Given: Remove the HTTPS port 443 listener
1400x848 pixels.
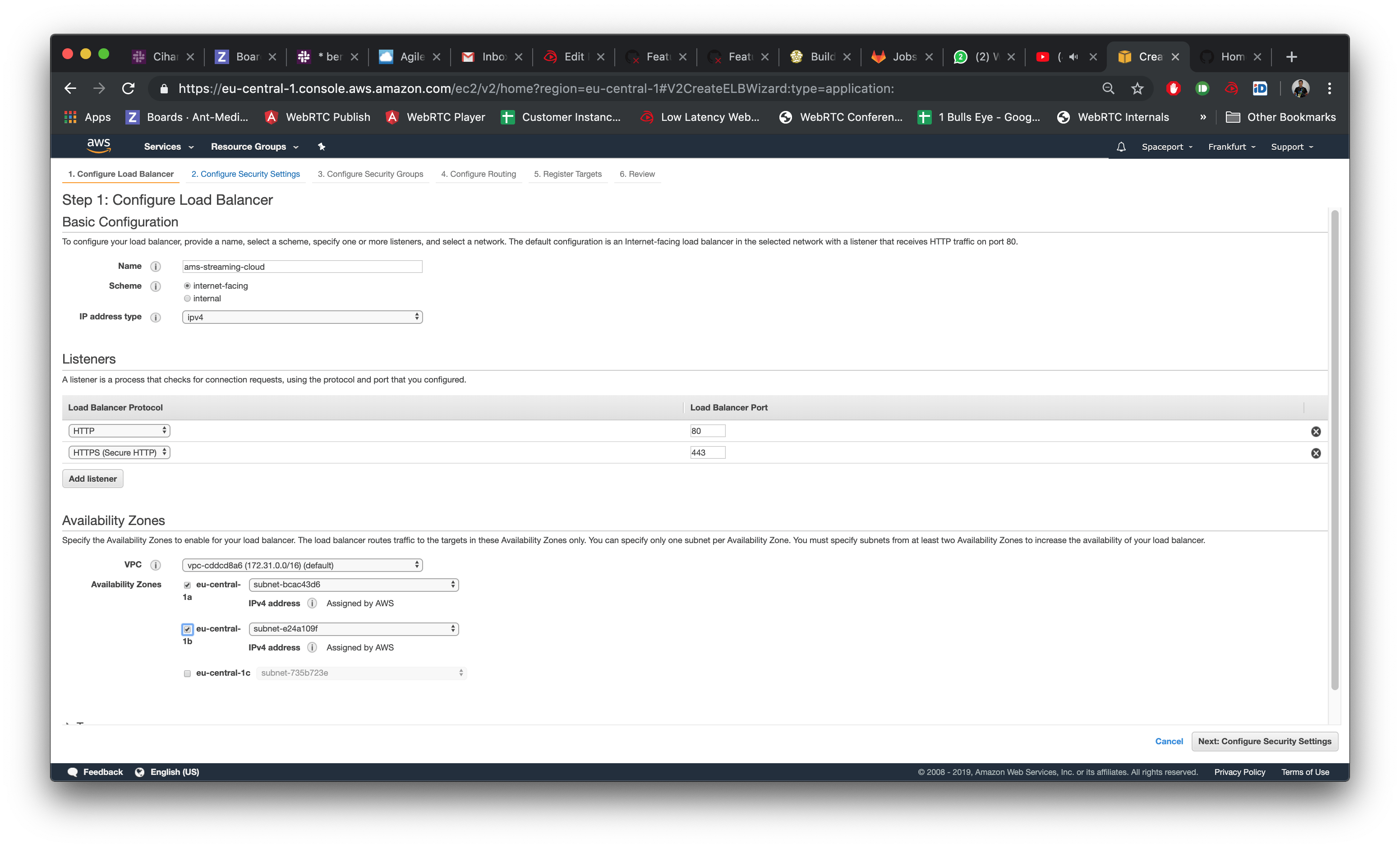Looking at the screenshot, I should (1315, 453).
